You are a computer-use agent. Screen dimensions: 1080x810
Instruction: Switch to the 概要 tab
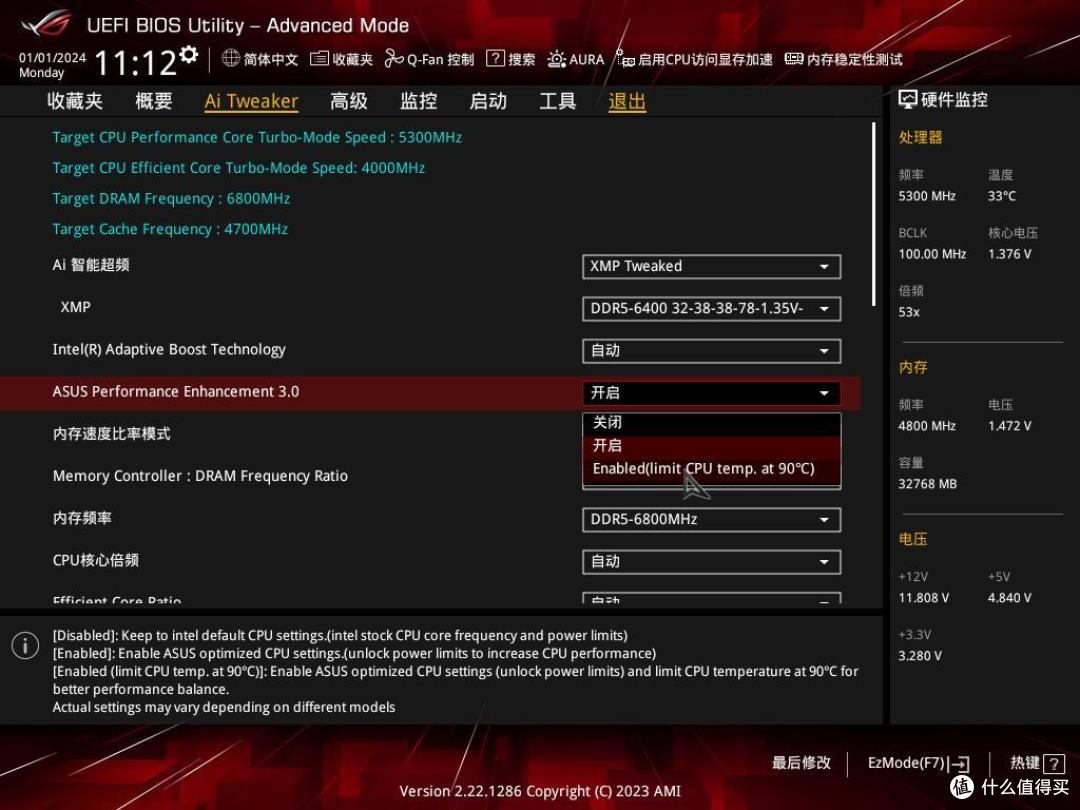click(154, 101)
